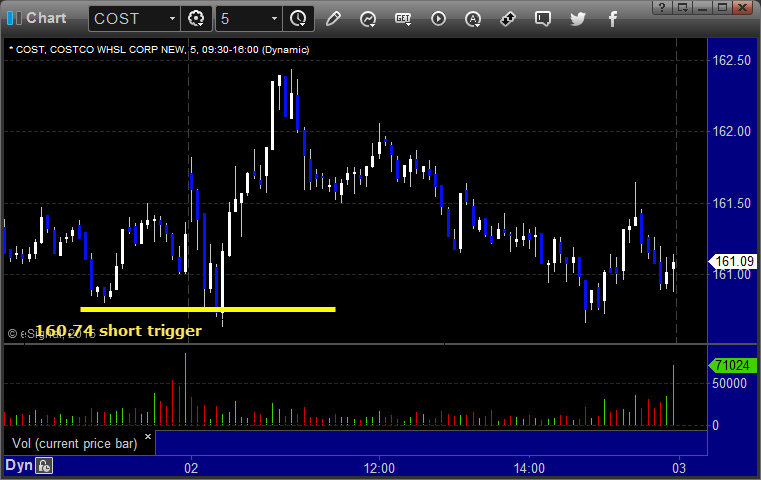Click the 12:00 time axis label
761x480 pixels.
coord(379,468)
